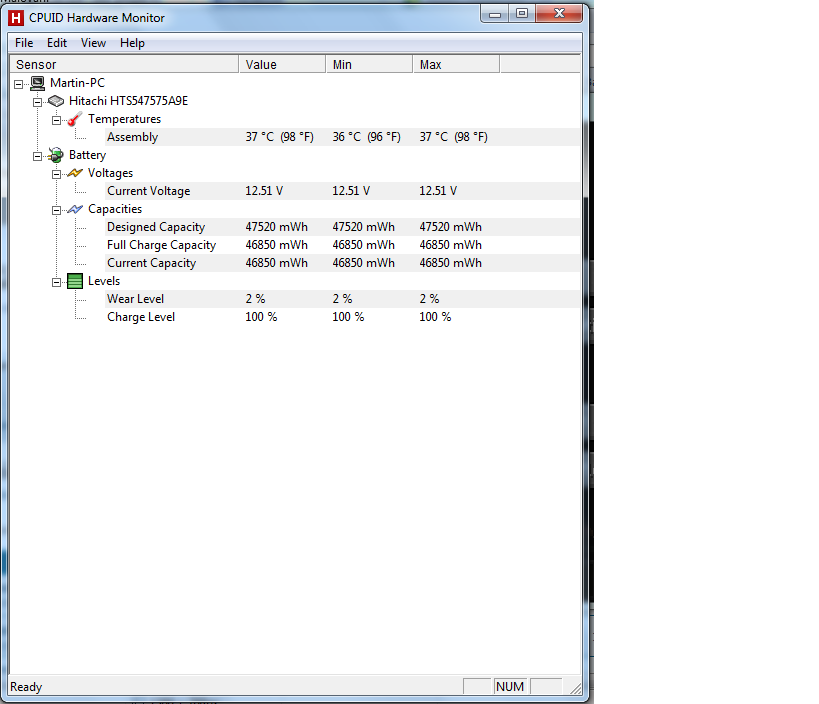
Task: Click Assembly value 37 °C (98 °F)
Action: 279,137
